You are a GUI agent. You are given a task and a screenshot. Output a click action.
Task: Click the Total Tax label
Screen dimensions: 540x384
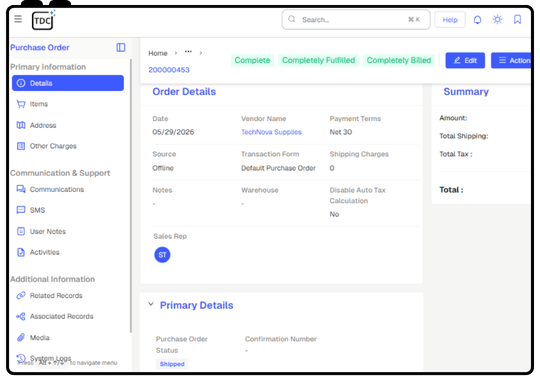(x=456, y=154)
